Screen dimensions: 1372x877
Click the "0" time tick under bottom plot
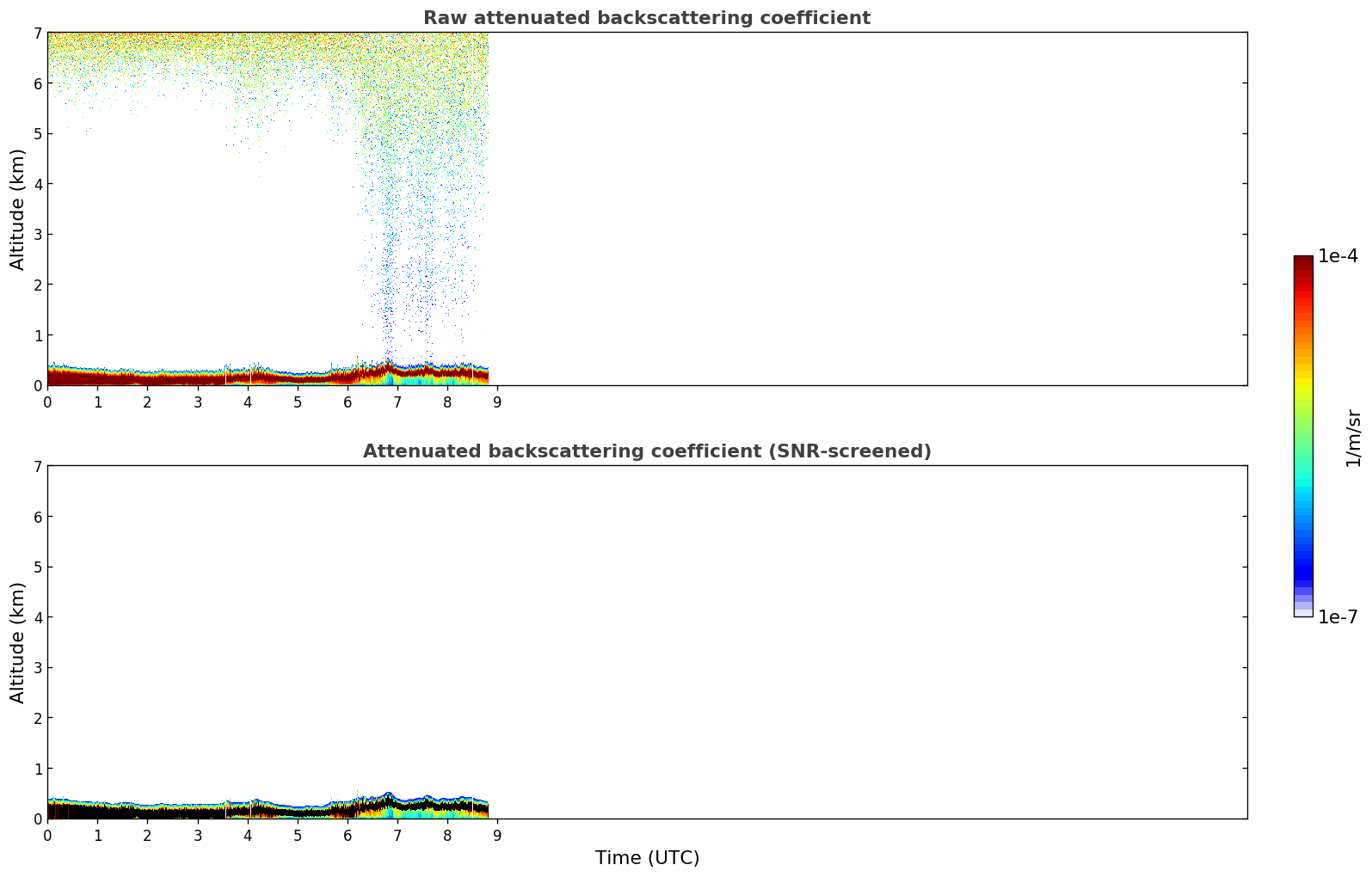pyautogui.click(x=47, y=835)
